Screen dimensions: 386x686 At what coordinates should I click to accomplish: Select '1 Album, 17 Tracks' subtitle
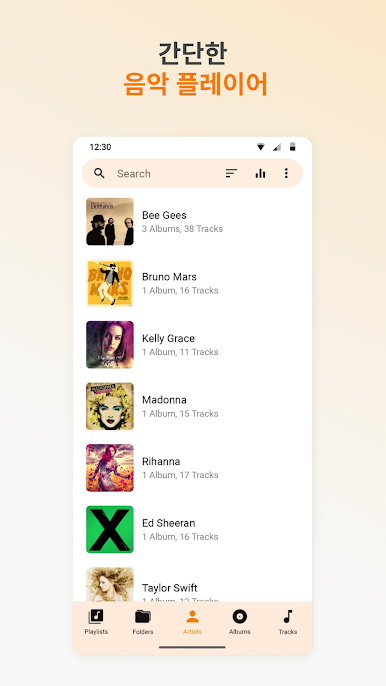(180, 475)
